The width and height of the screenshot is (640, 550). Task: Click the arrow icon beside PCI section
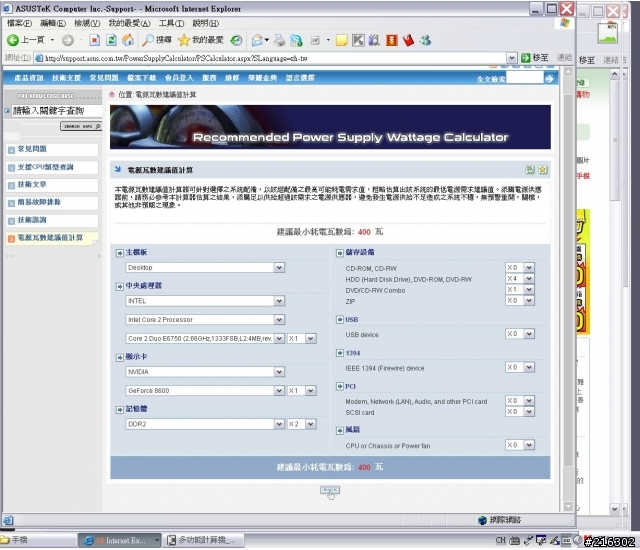[340, 386]
